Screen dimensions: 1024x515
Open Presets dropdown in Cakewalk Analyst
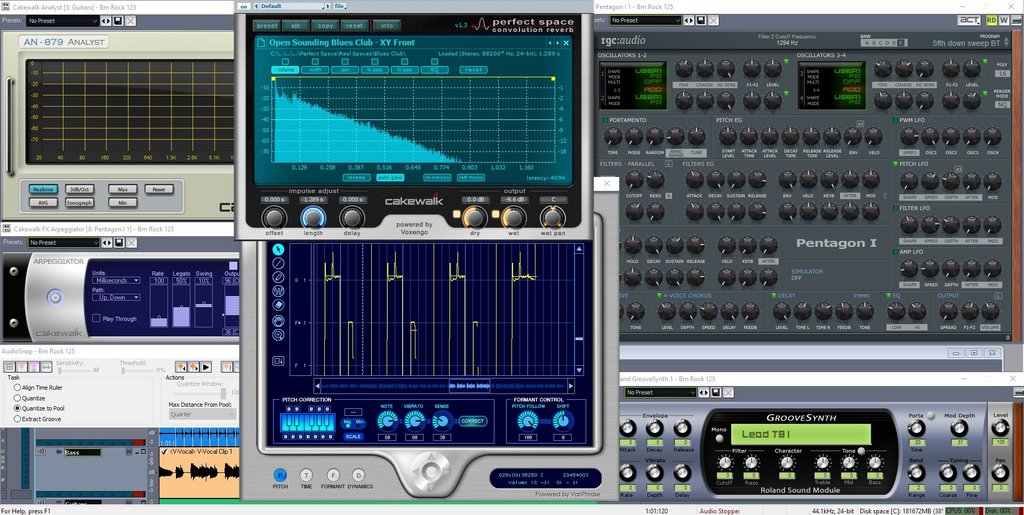[63, 21]
